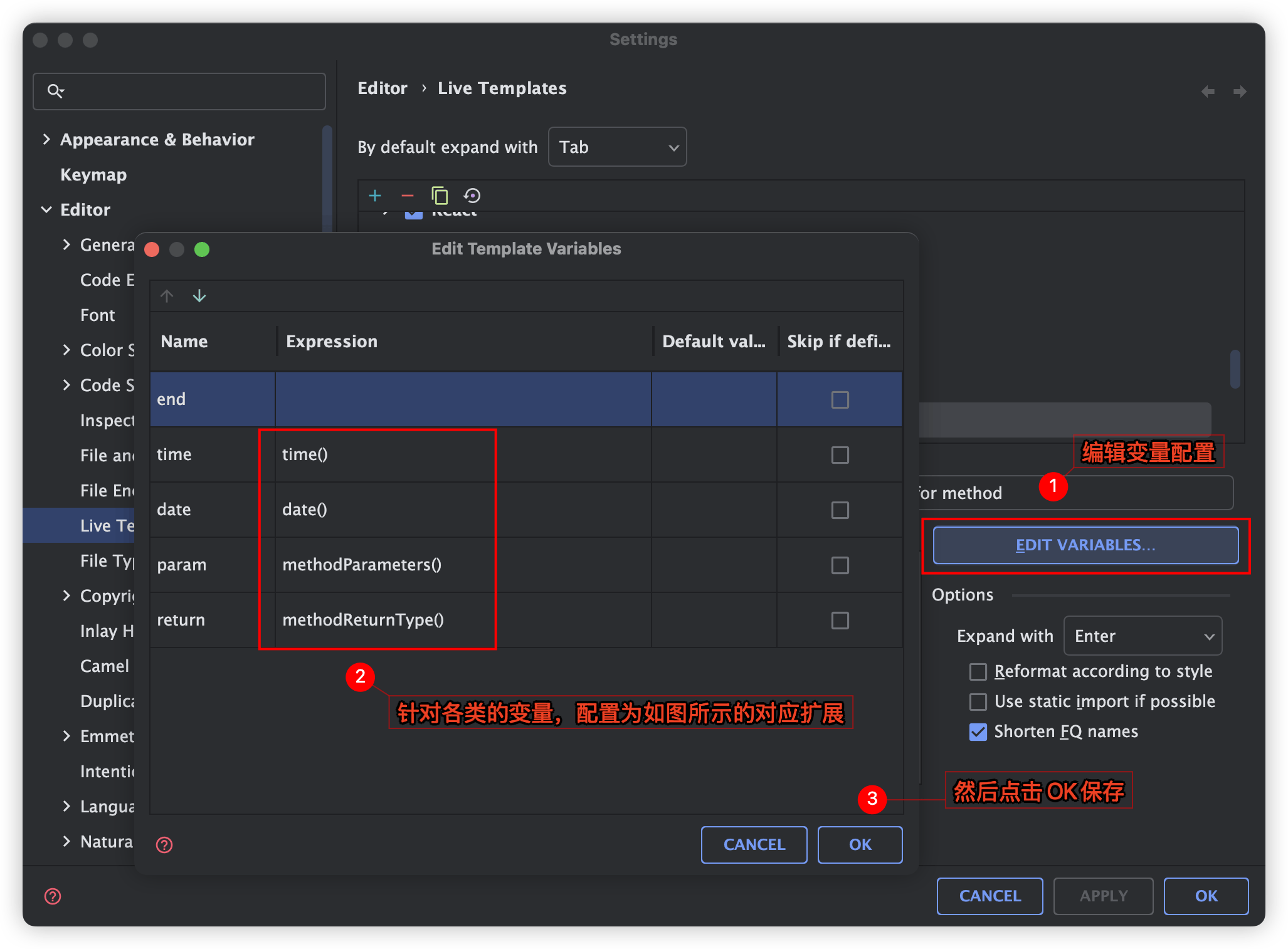
Task: Toggle Skip if defined for the date variable
Action: 840,510
